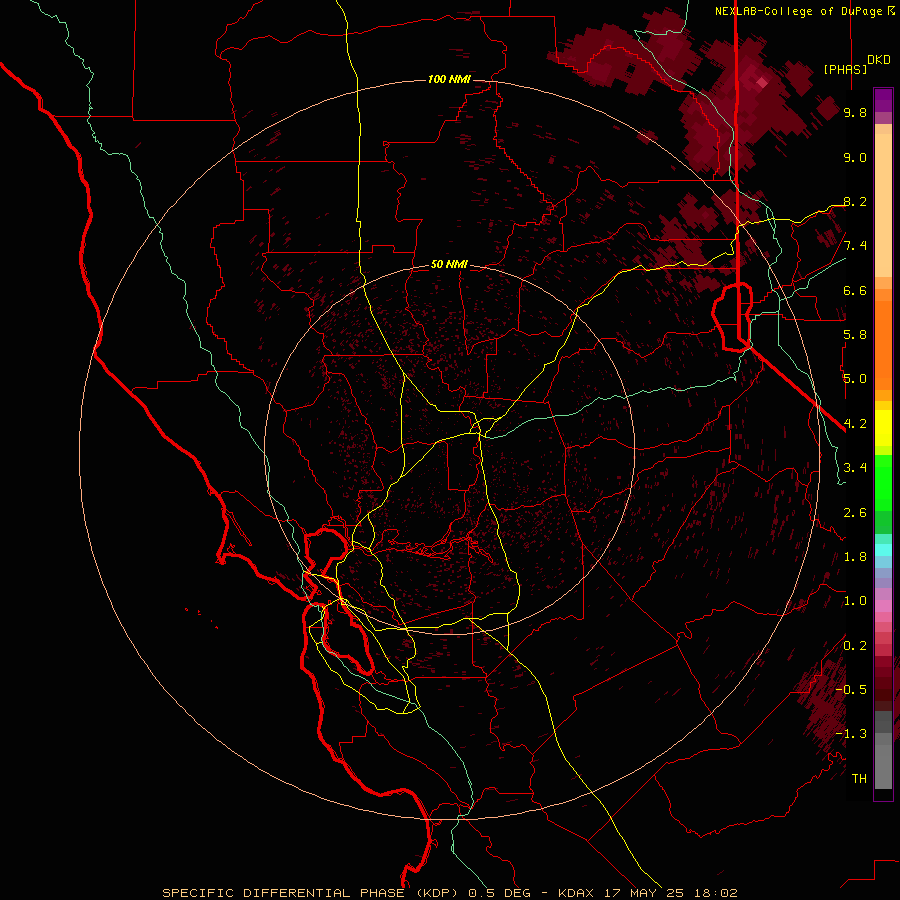Screen dimensions: 900x900
Task: Click the 100 NMI range ring label
Action: pyautogui.click(x=449, y=79)
